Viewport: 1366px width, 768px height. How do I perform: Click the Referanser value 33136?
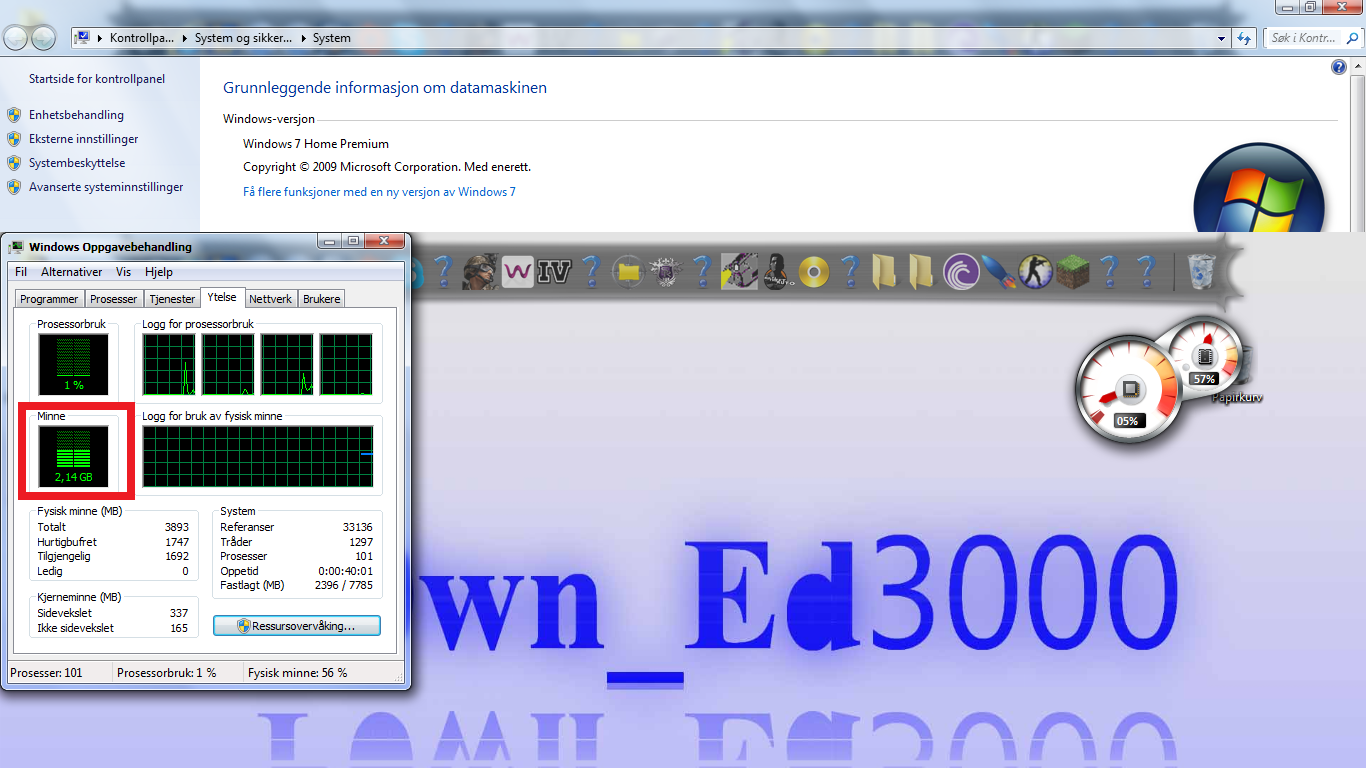click(357, 527)
